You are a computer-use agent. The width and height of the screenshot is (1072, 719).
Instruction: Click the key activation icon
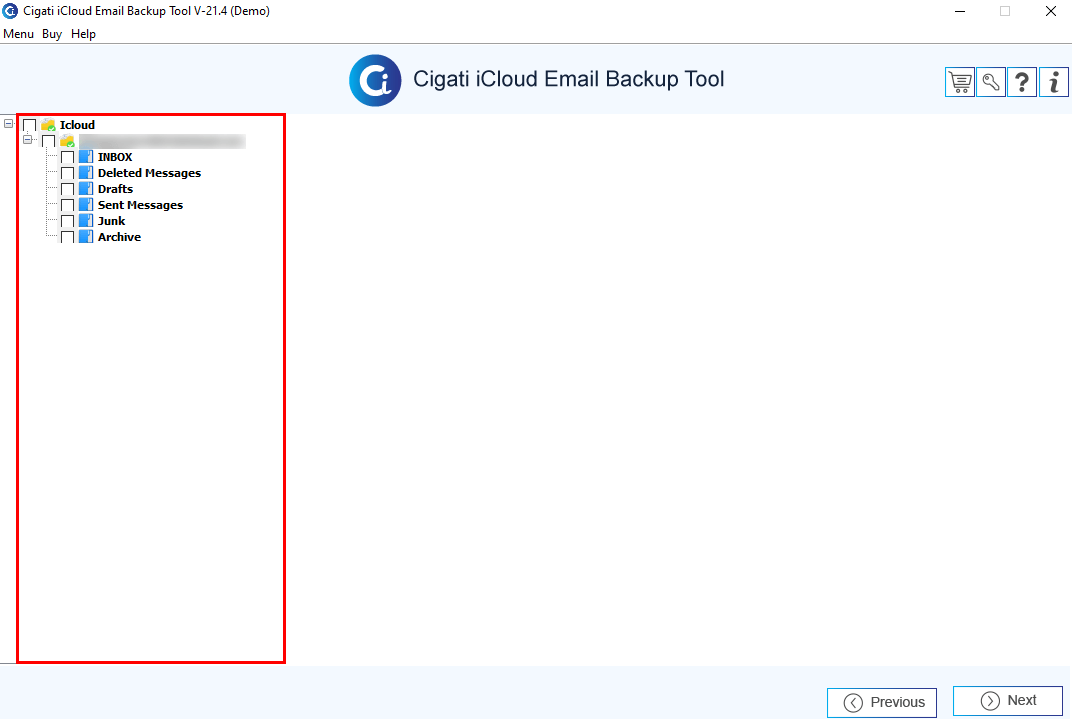click(991, 82)
